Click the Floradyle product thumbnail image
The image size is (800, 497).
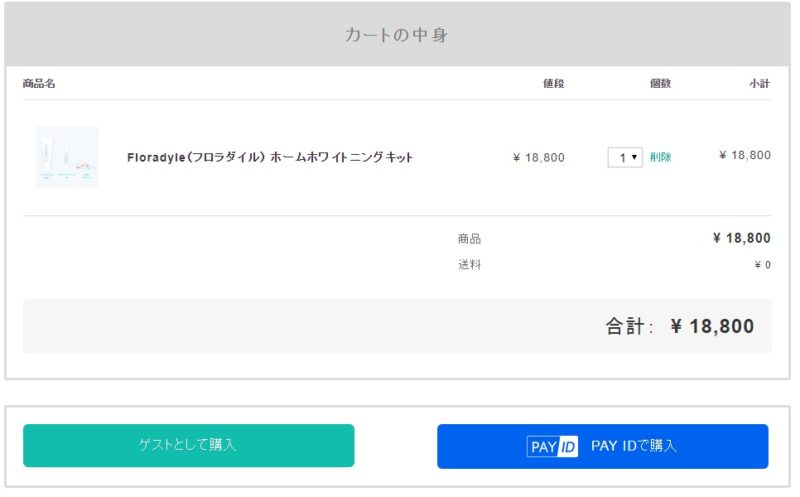(x=67, y=157)
